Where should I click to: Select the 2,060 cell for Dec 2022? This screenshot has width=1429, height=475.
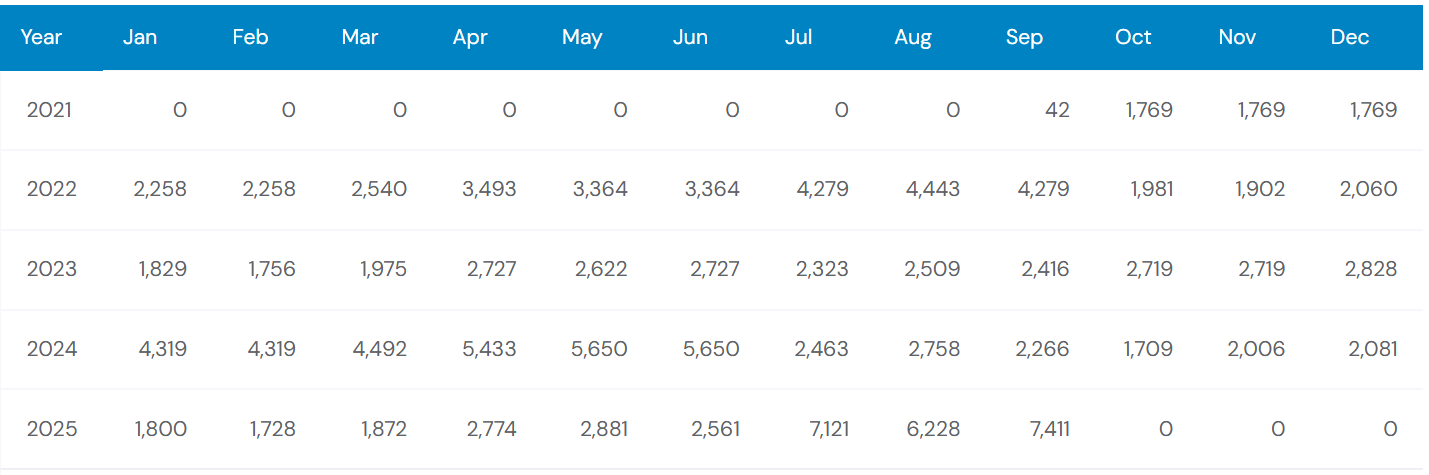click(x=1370, y=189)
